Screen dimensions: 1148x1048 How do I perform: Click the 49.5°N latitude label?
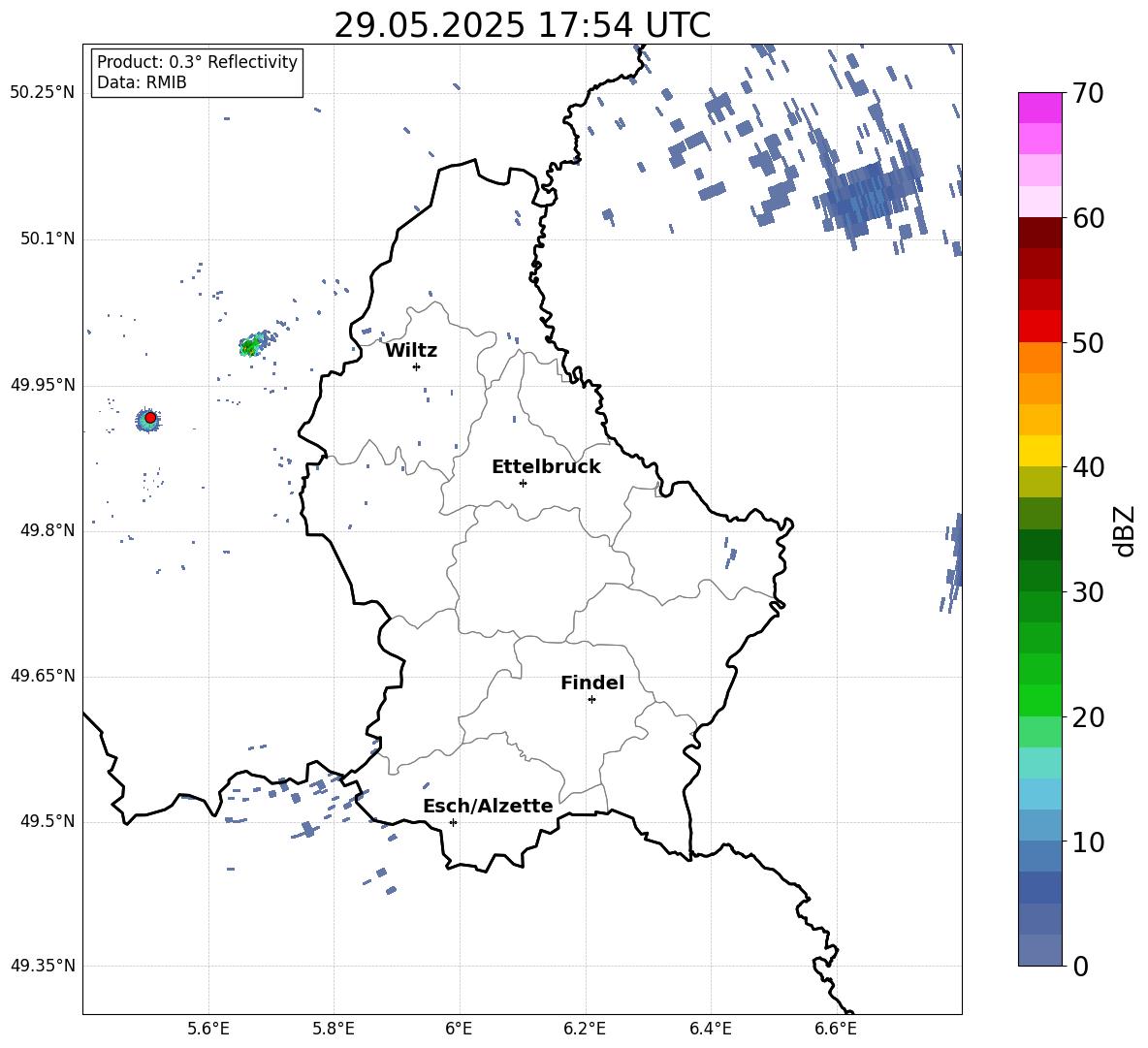pos(48,821)
